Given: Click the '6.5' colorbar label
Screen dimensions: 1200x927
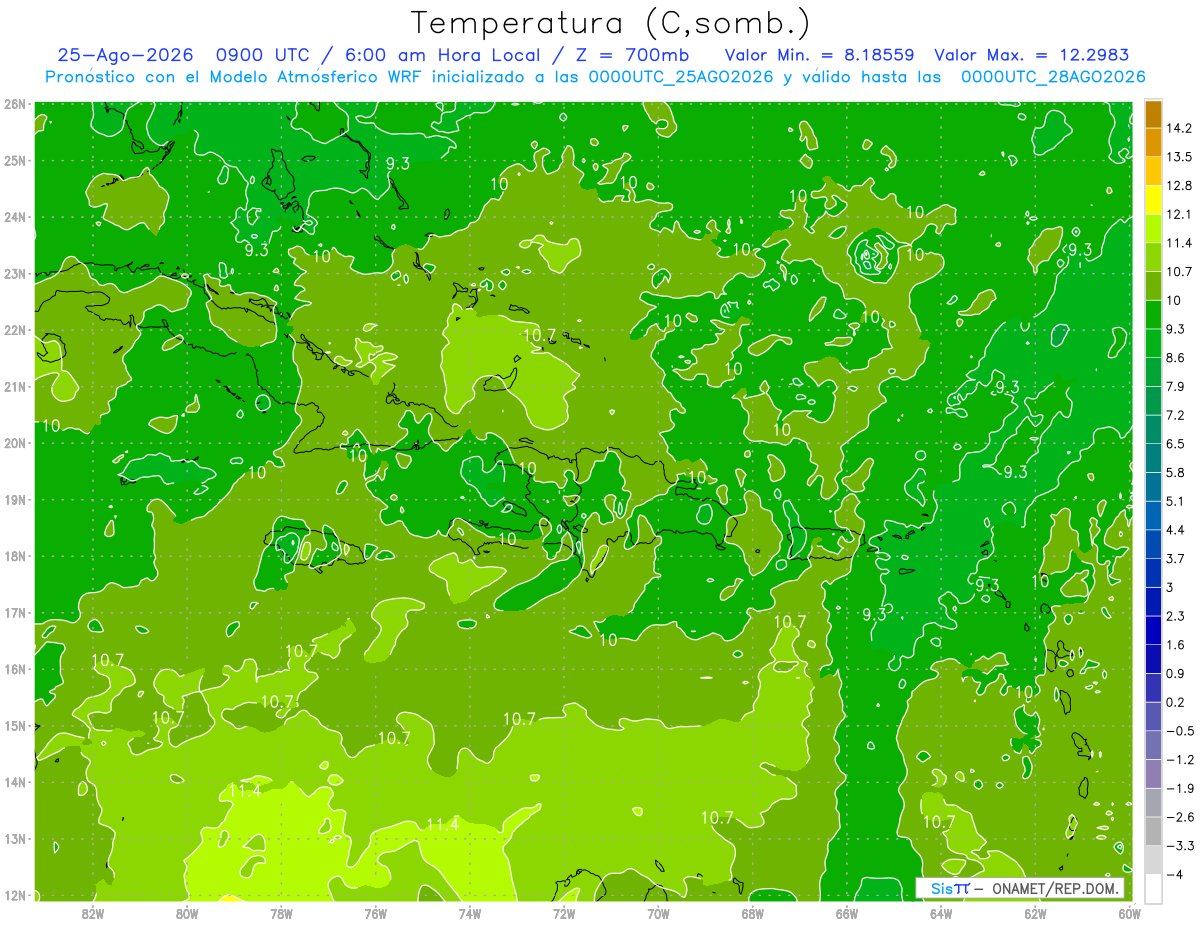Looking at the screenshot, I should click(1177, 443).
